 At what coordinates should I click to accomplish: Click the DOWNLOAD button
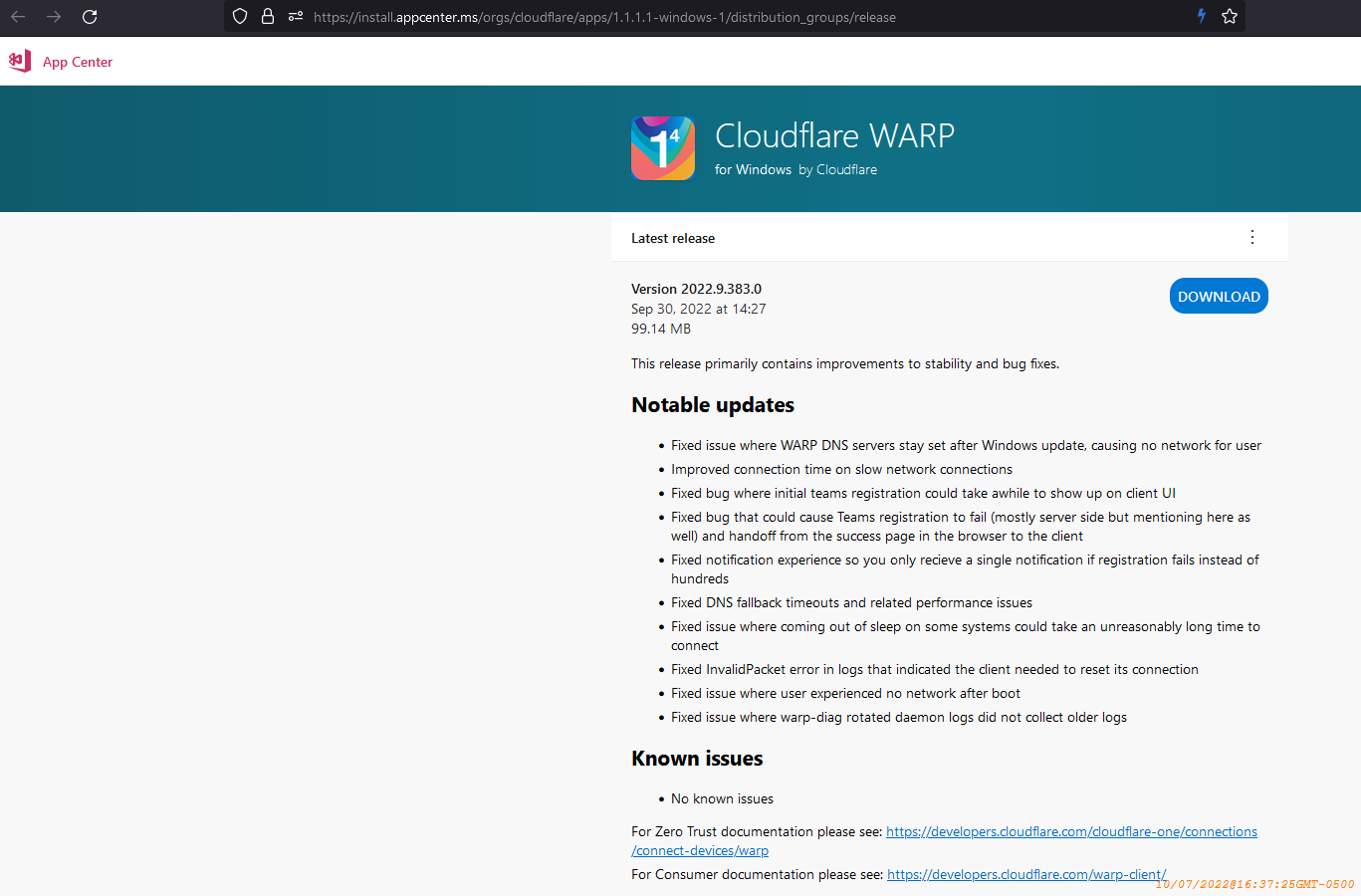point(1218,296)
